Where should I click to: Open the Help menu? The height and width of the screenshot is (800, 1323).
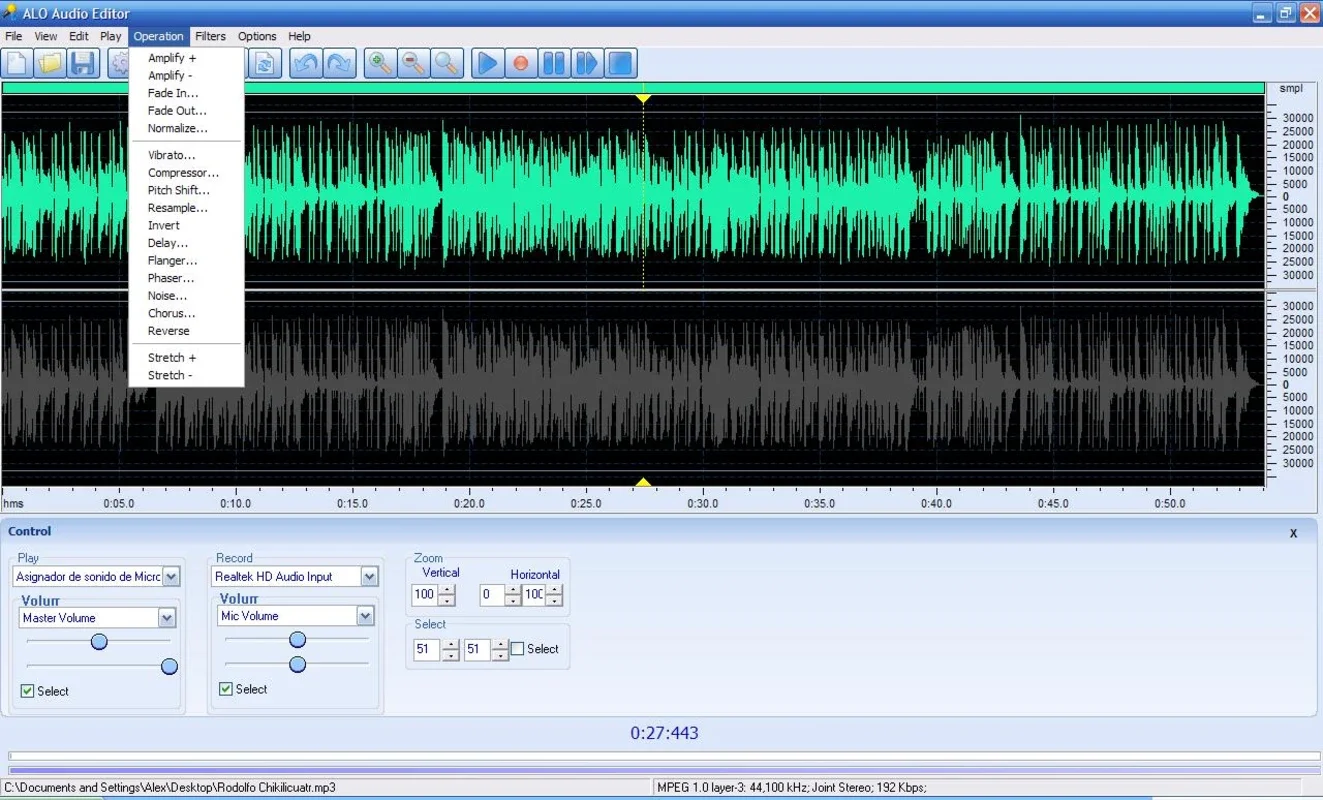click(x=300, y=36)
